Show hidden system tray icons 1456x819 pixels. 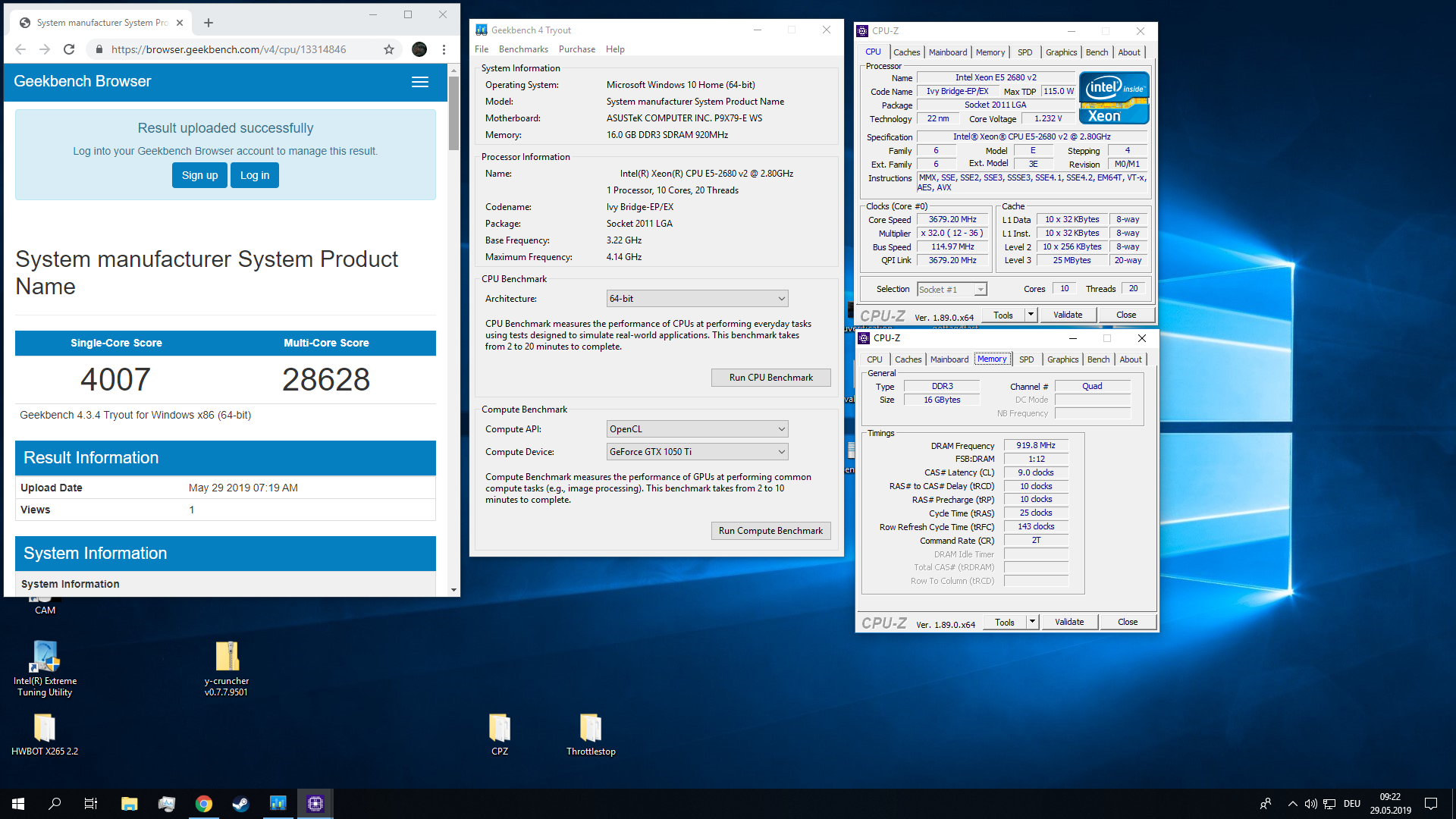(x=1292, y=804)
